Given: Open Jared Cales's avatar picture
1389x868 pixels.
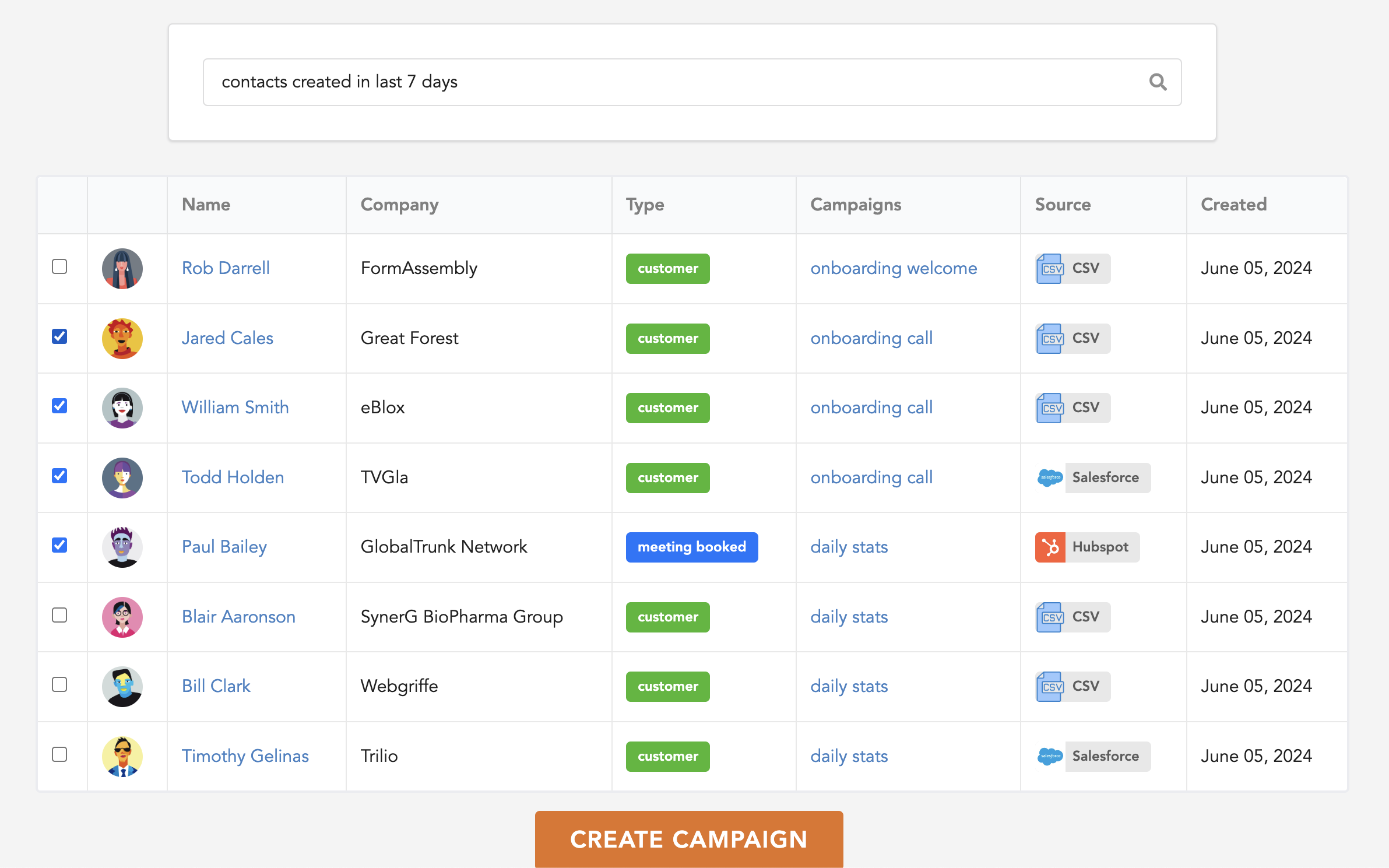Looking at the screenshot, I should pos(122,339).
